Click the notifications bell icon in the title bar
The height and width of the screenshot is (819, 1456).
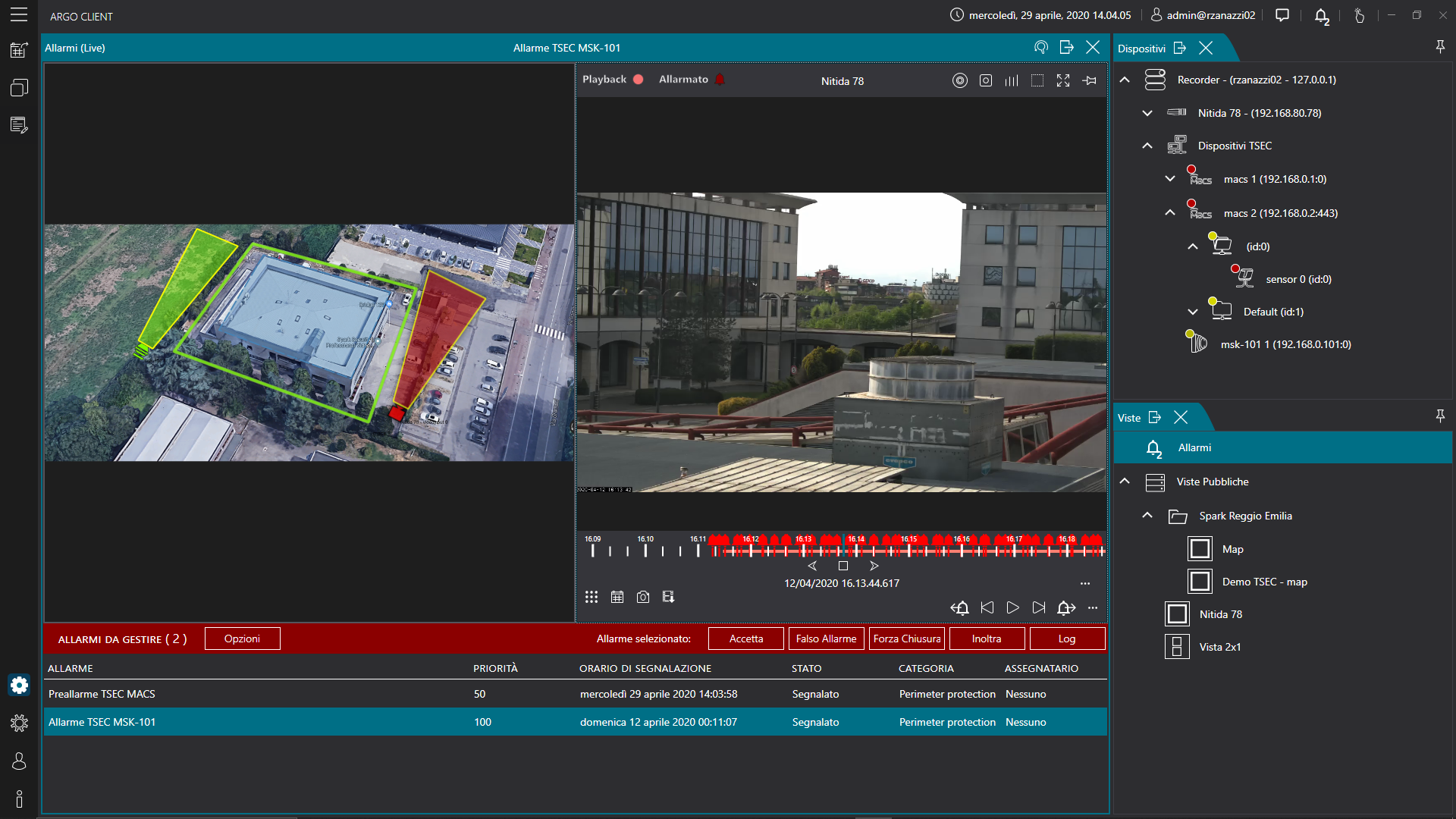(x=1320, y=15)
